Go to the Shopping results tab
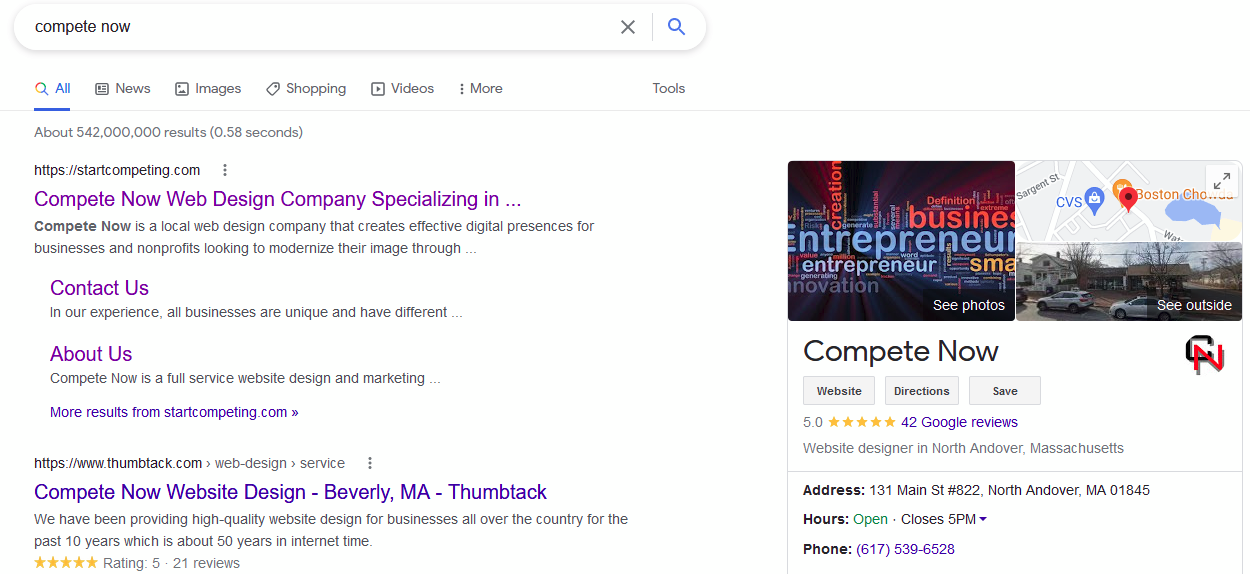Image resolution: width=1250 pixels, height=574 pixels. pos(306,88)
